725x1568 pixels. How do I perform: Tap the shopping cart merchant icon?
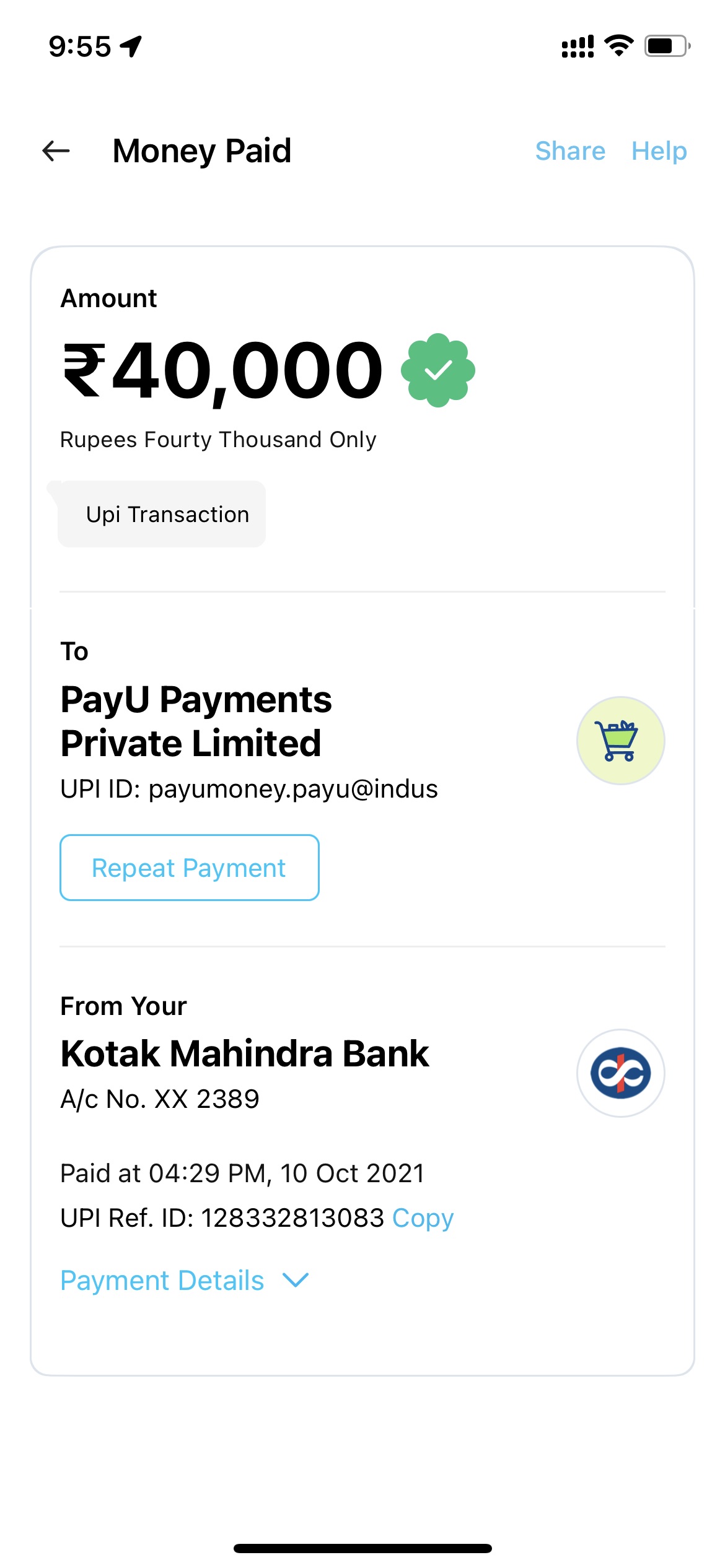tap(620, 741)
